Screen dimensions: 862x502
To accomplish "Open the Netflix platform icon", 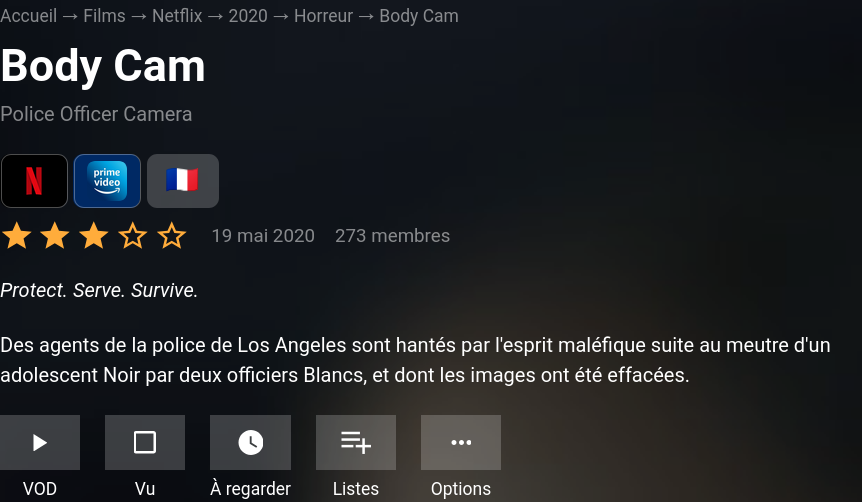I will pyautogui.click(x=34, y=181).
